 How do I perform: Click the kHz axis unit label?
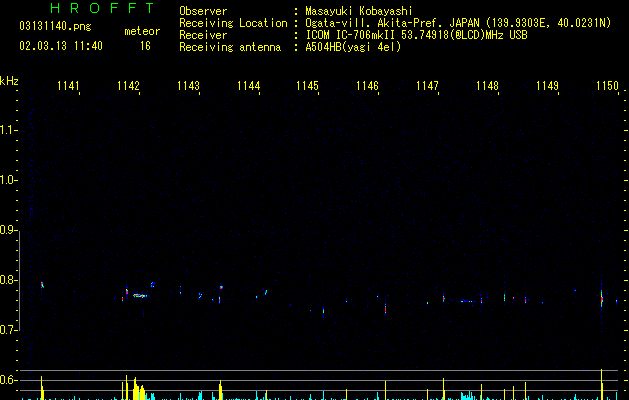(x=9, y=81)
